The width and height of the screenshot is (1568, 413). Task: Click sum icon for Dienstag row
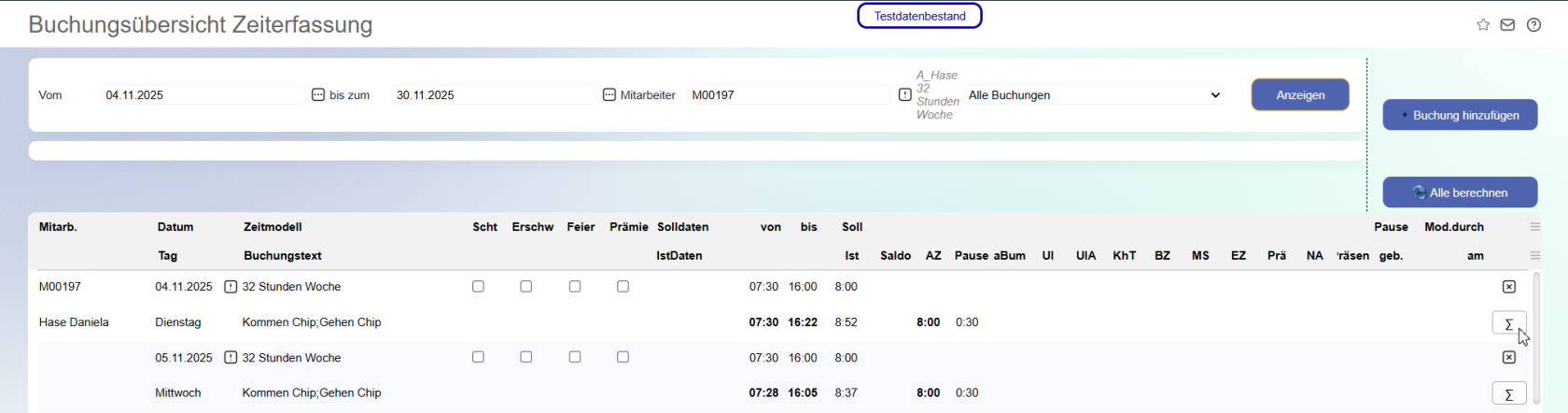point(1509,323)
